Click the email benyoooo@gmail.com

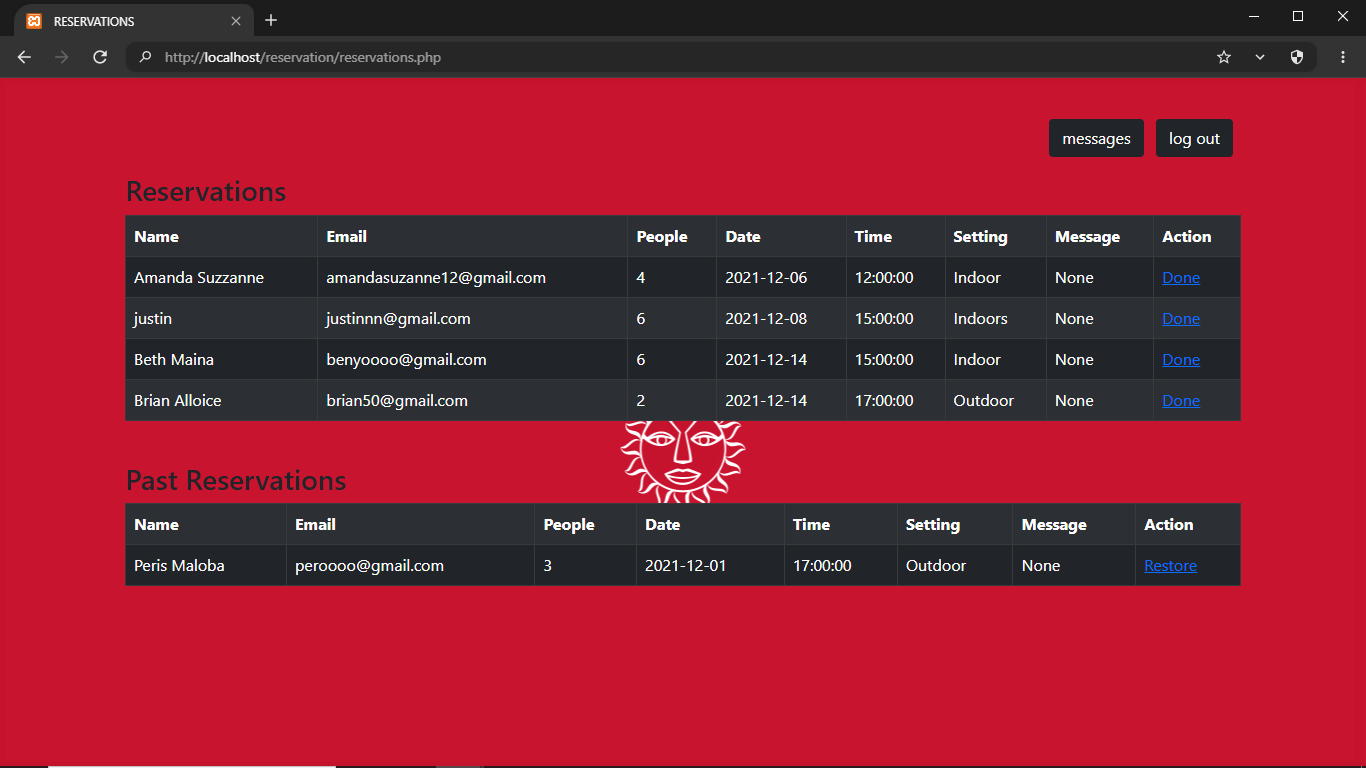tap(406, 360)
